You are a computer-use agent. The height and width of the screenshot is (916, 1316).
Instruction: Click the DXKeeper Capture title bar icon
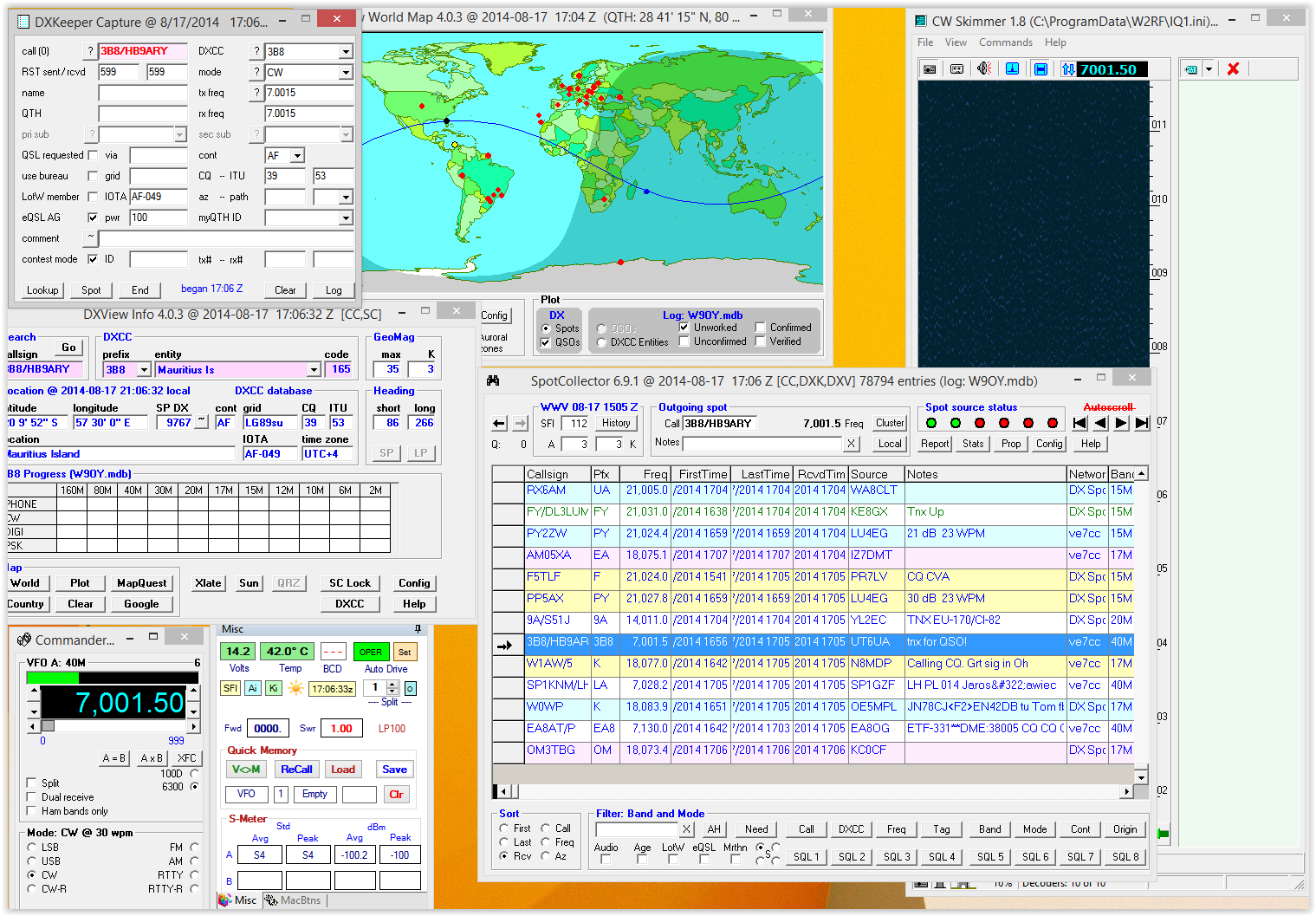coord(23,22)
